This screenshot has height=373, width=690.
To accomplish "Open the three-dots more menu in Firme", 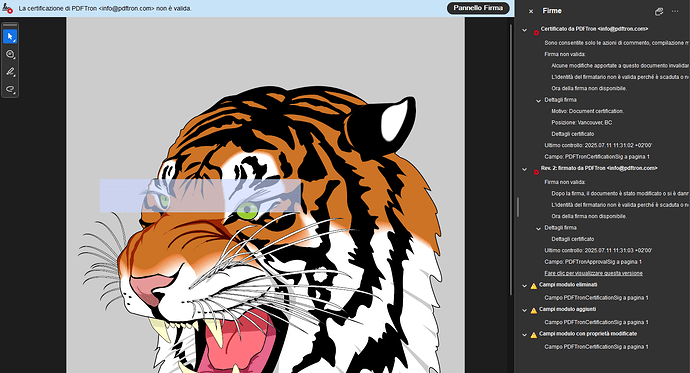I will tap(675, 11).
